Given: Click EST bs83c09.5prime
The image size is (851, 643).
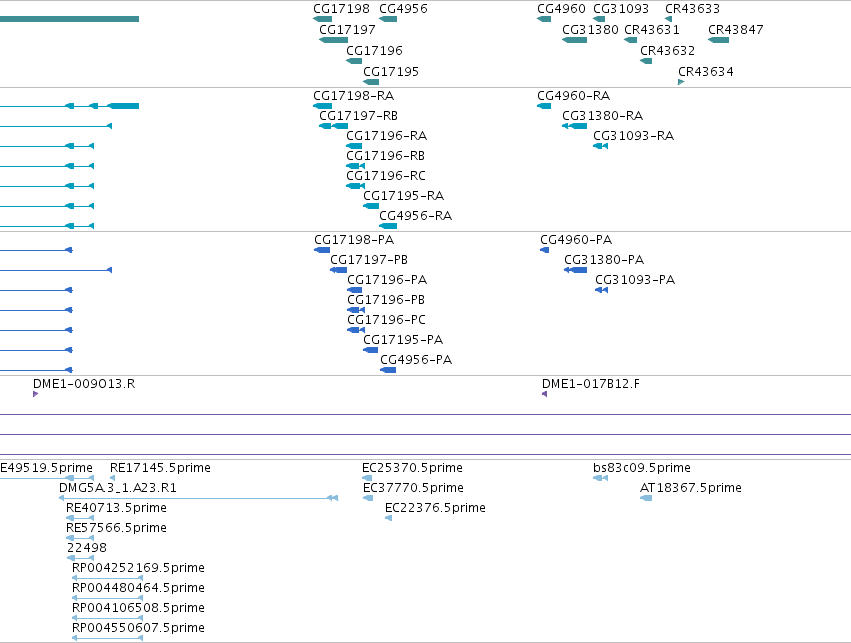Looking at the screenshot, I should click(x=601, y=478).
